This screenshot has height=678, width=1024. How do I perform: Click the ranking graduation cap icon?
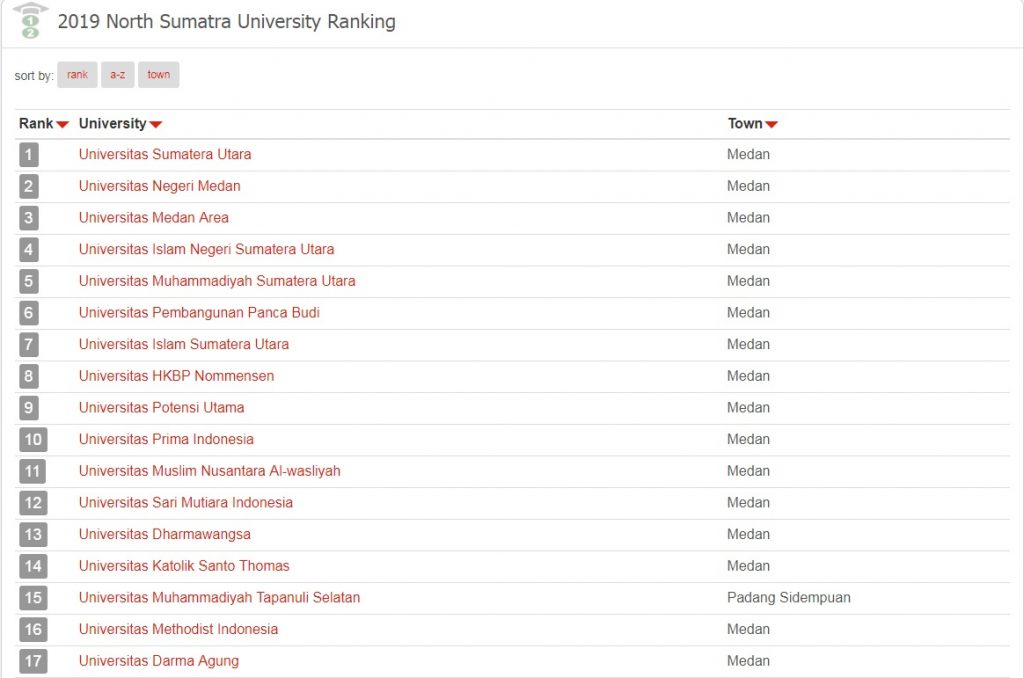pyautogui.click(x=31, y=21)
